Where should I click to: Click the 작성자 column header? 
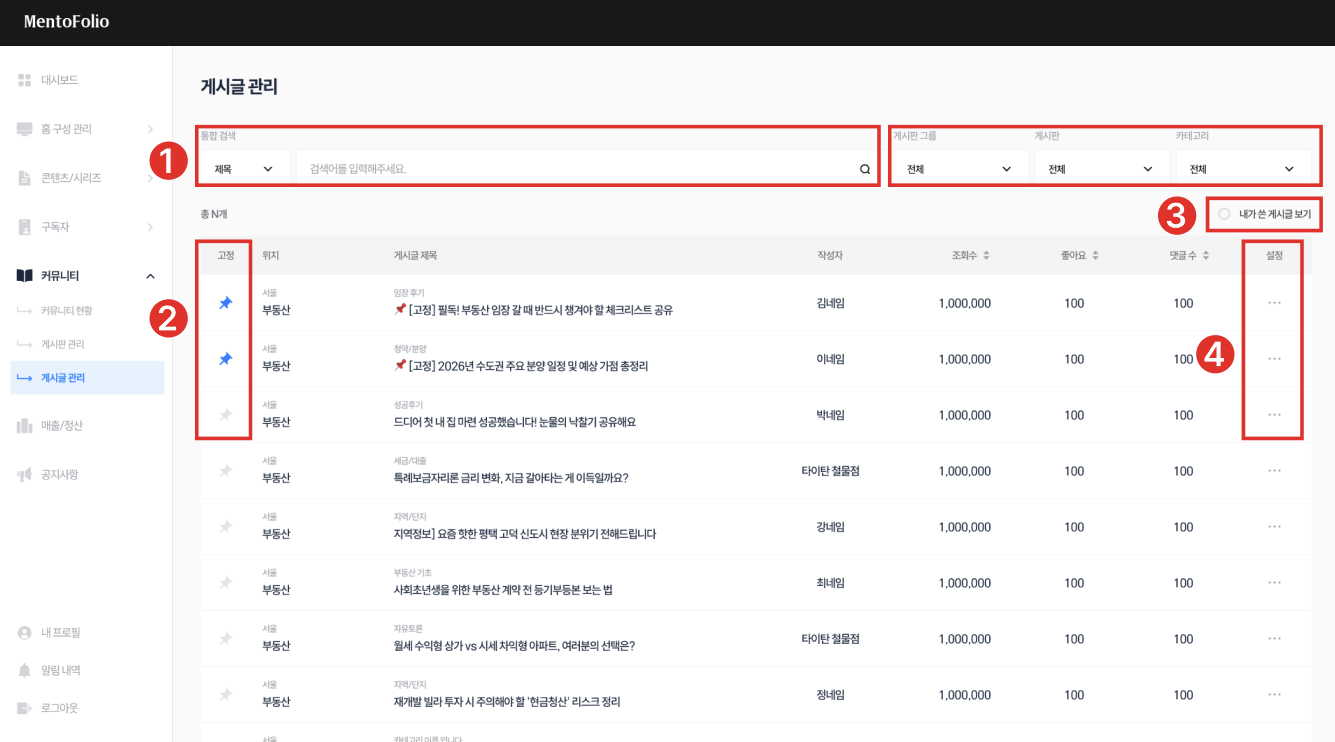click(x=830, y=256)
